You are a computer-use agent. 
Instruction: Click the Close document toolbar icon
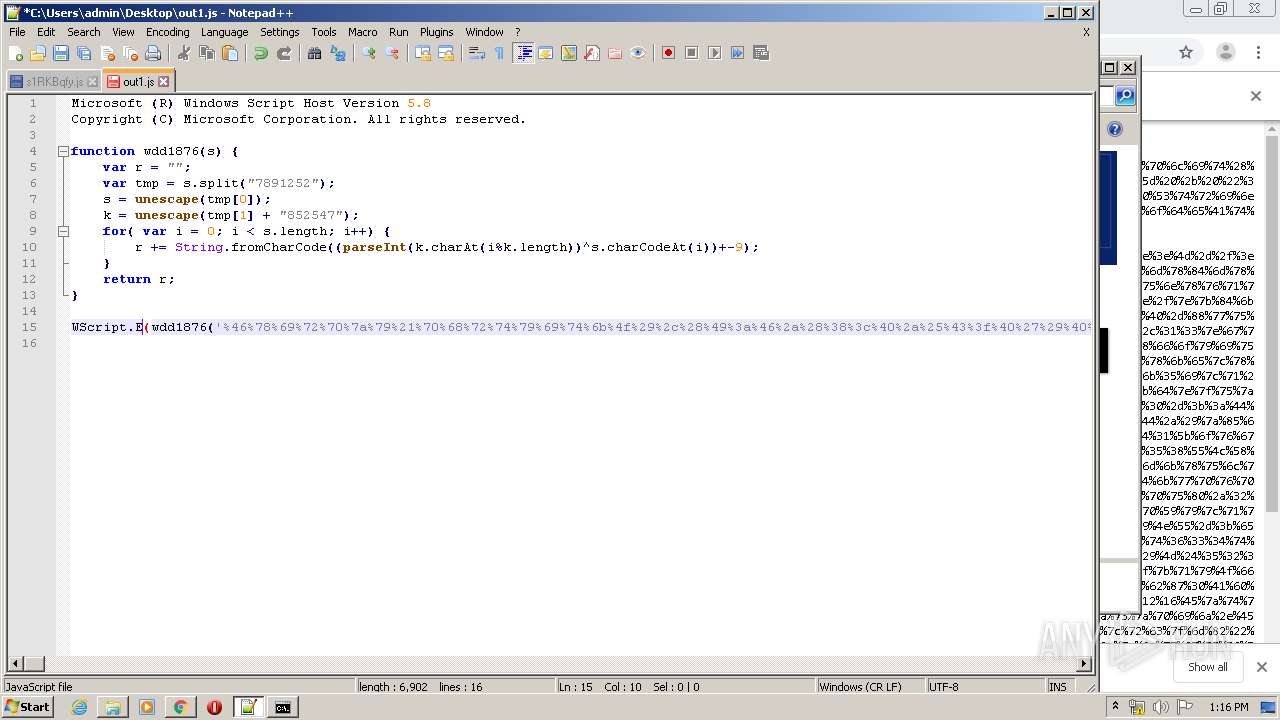tap(107, 53)
